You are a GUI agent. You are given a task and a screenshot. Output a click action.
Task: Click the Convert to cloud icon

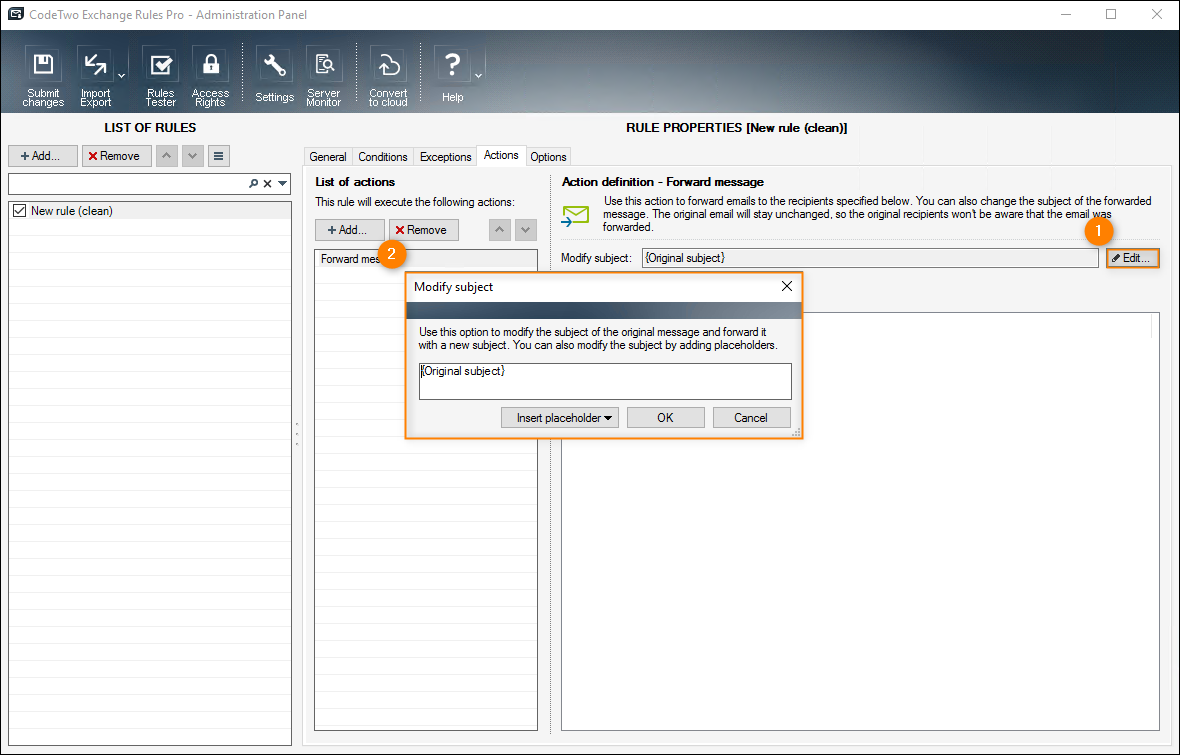pos(388,77)
